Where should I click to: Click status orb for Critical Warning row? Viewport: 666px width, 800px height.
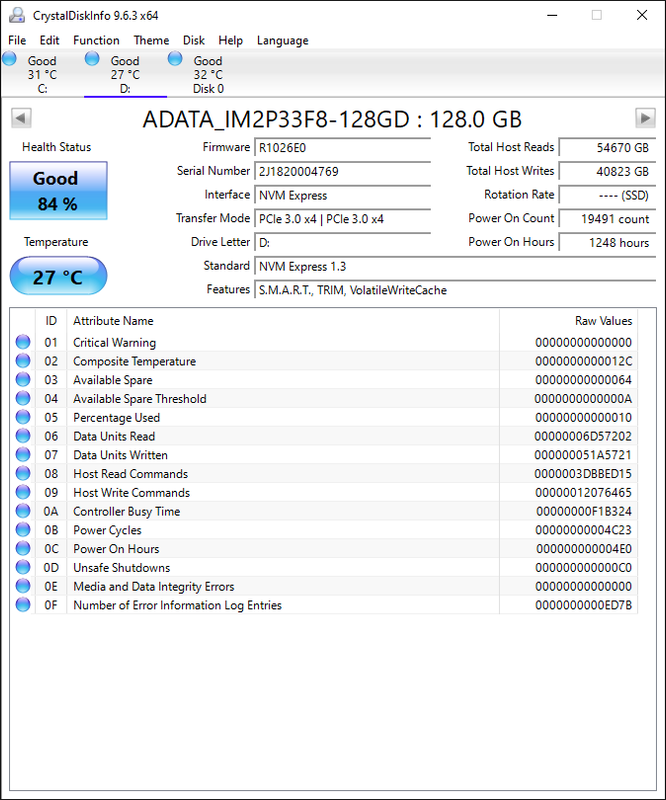pyautogui.click(x=23, y=342)
